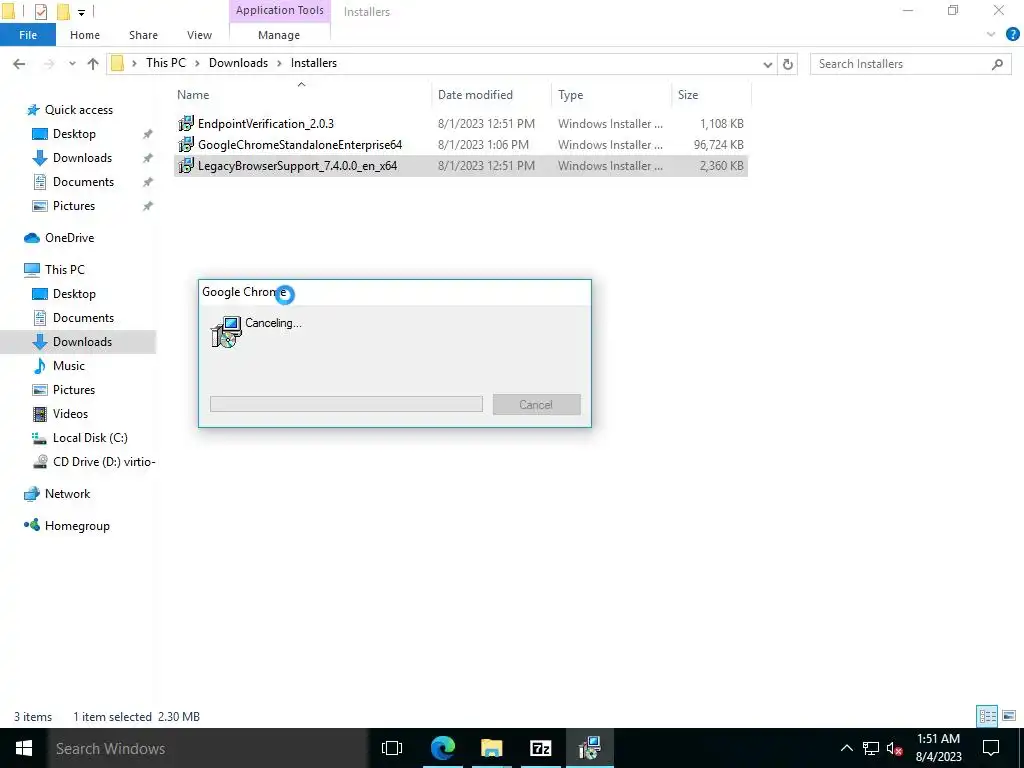Select Network in navigation pane

(67, 494)
